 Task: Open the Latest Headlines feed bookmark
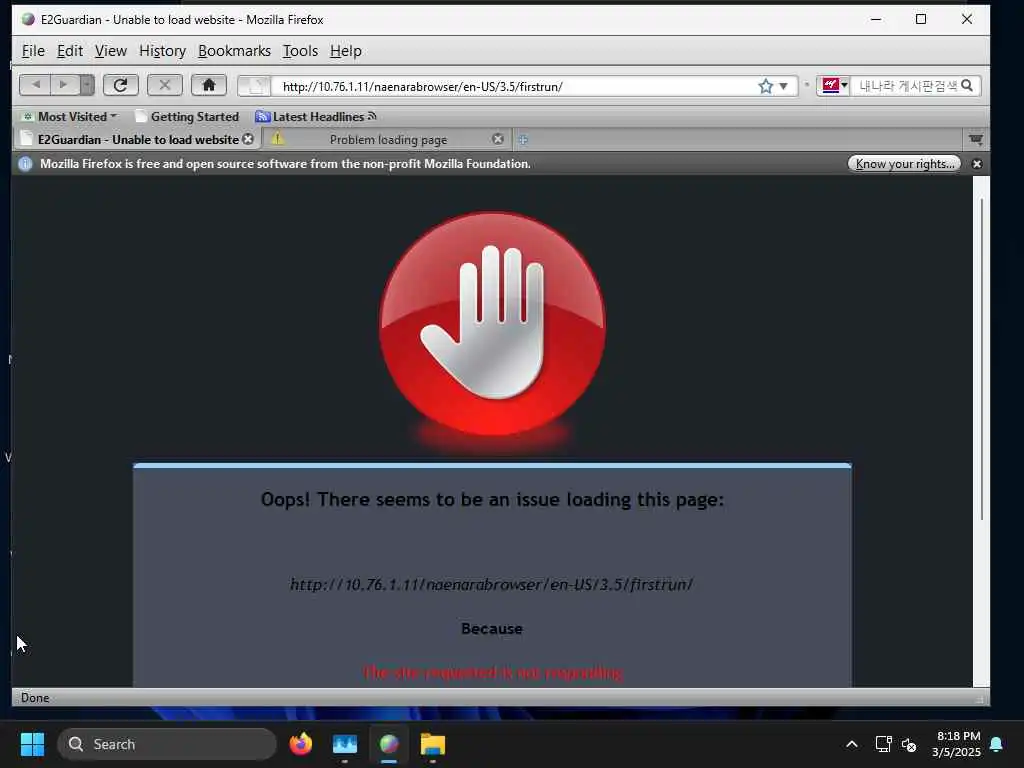[x=316, y=117]
